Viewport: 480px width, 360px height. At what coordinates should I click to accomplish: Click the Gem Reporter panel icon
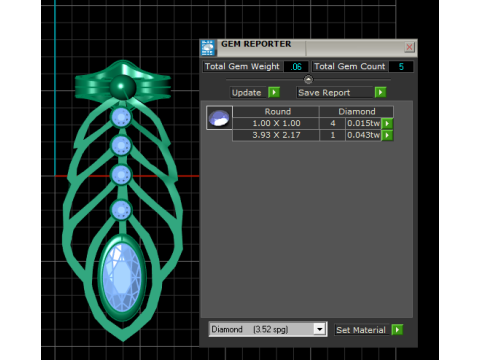pos(208,48)
